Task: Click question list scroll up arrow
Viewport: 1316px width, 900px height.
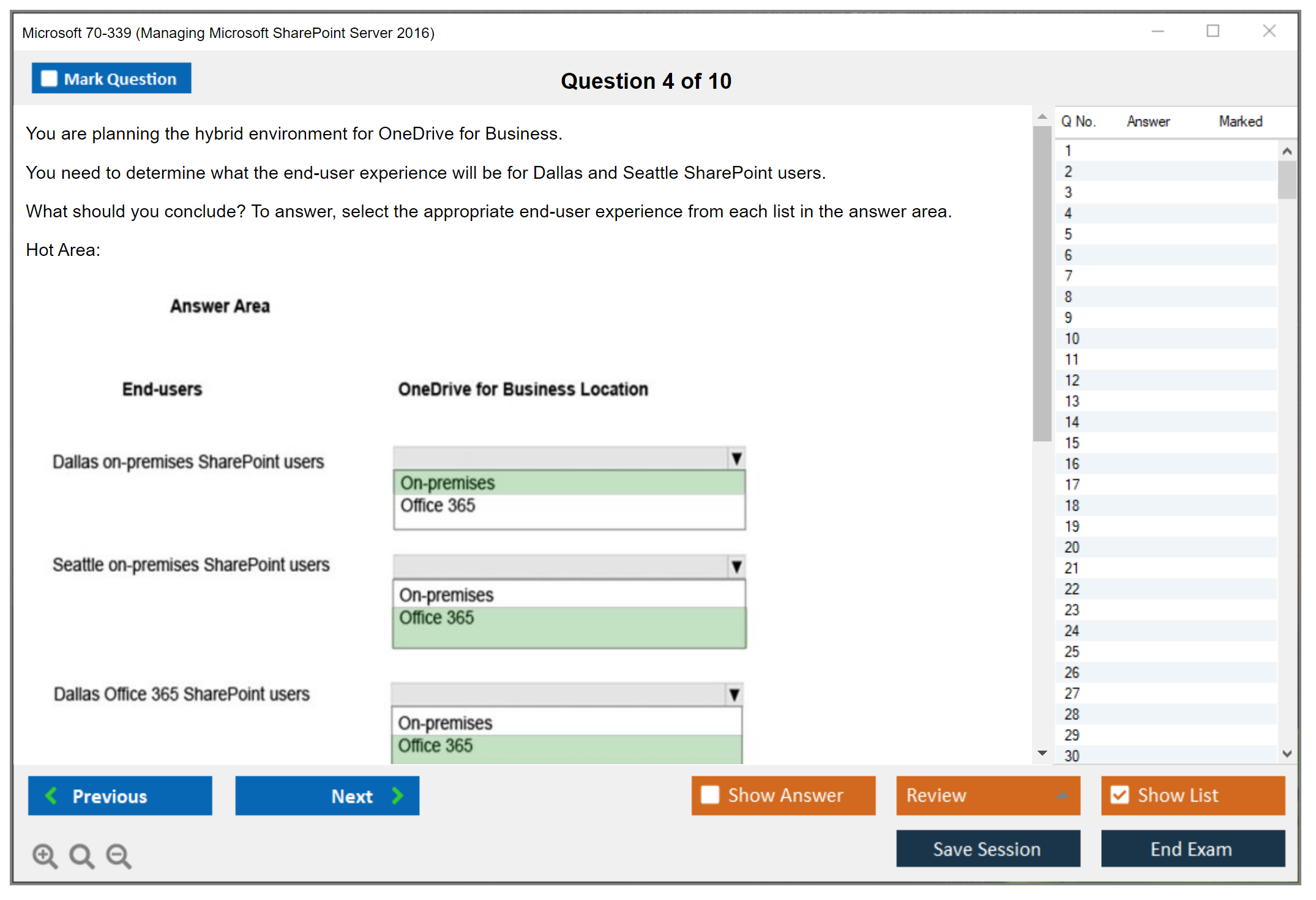Action: (x=1287, y=151)
